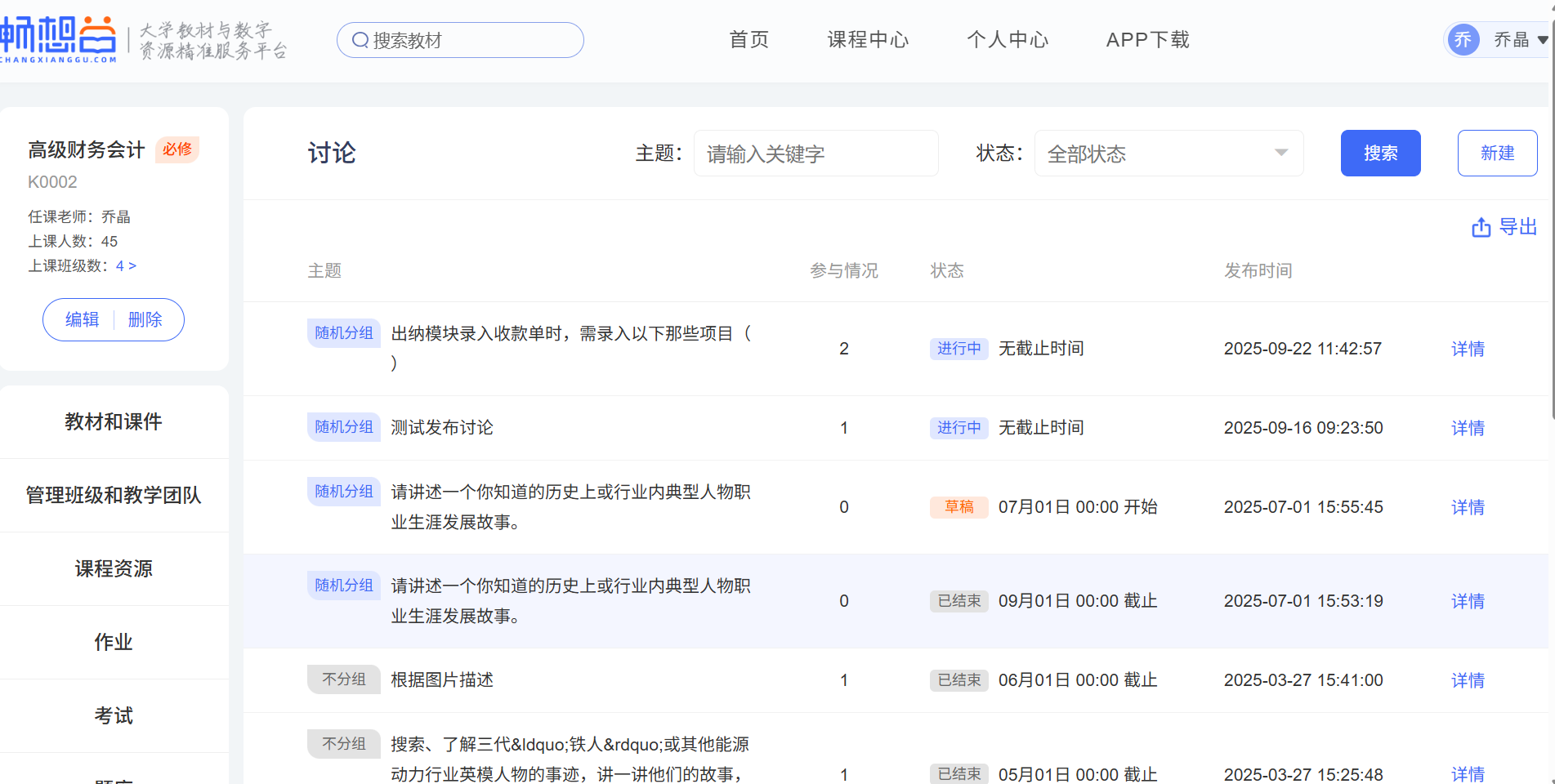This screenshot has height=784, width=1555.
Task: Click the user avatar icon
Action: point(1463,40)
